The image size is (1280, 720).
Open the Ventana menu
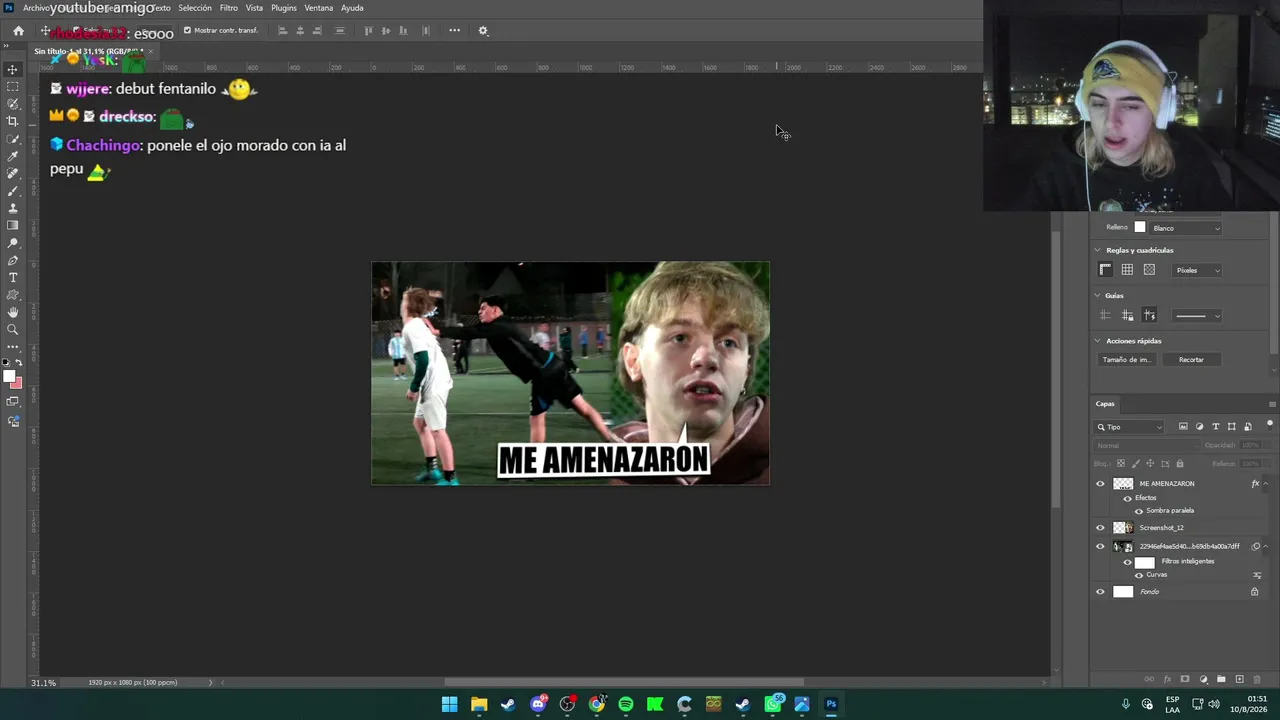pyautogui.click(x=319, y=8)
